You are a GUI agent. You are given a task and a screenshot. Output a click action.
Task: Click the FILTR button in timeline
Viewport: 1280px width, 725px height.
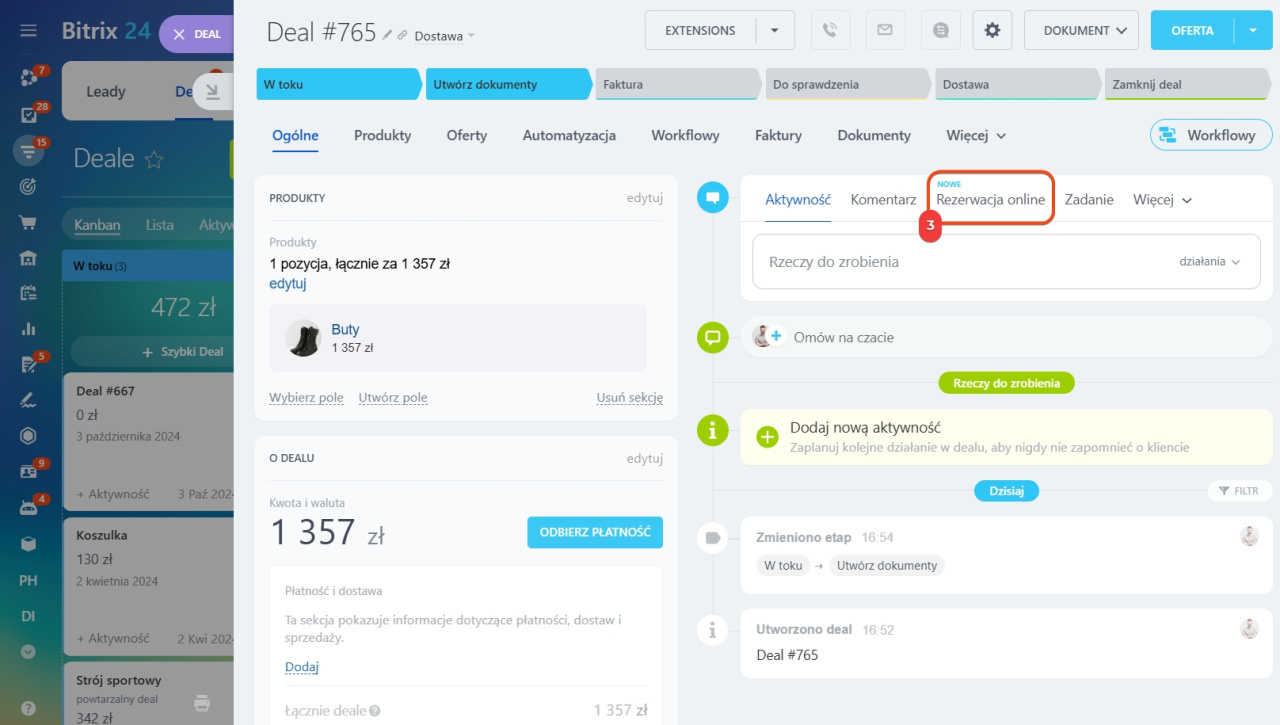1238,491
